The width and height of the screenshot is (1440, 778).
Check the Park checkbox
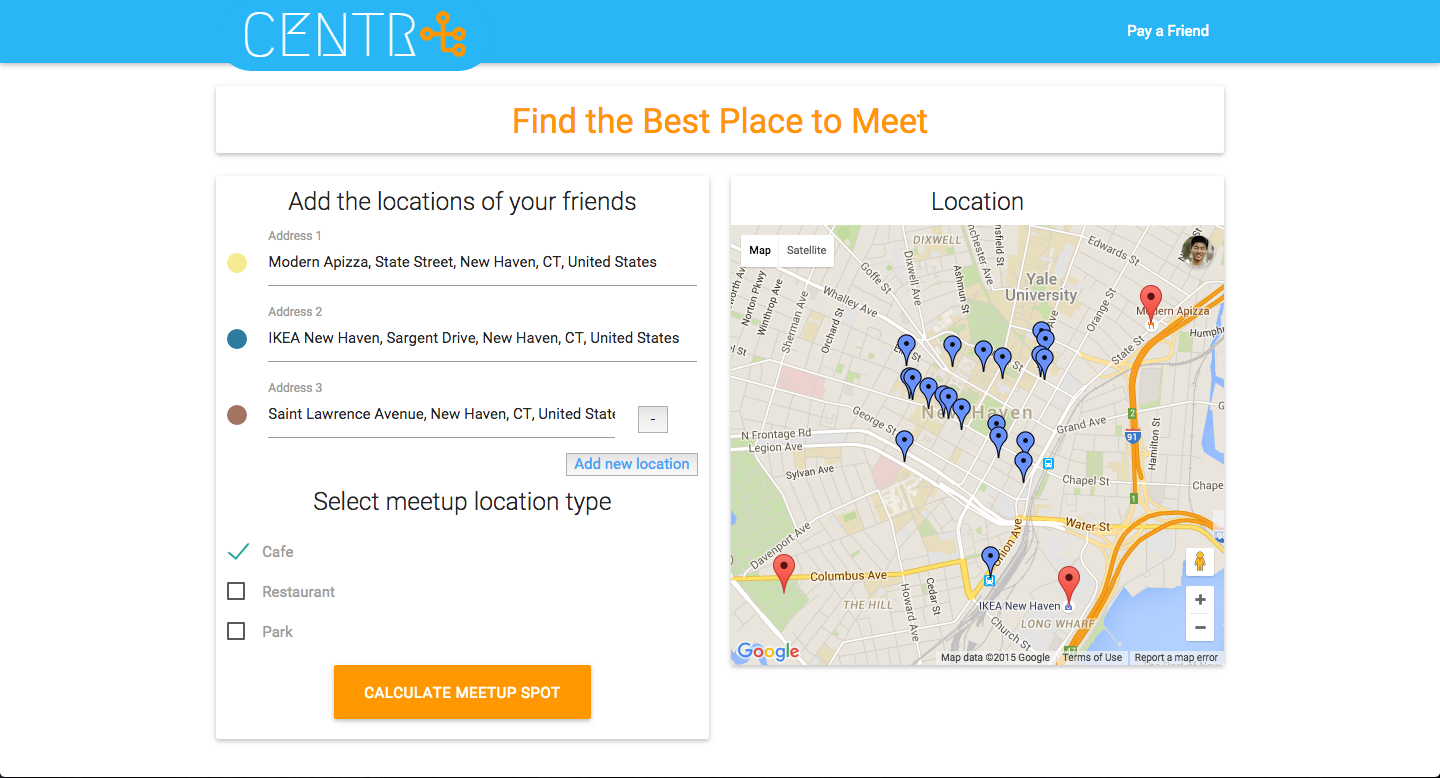(236, 632)
